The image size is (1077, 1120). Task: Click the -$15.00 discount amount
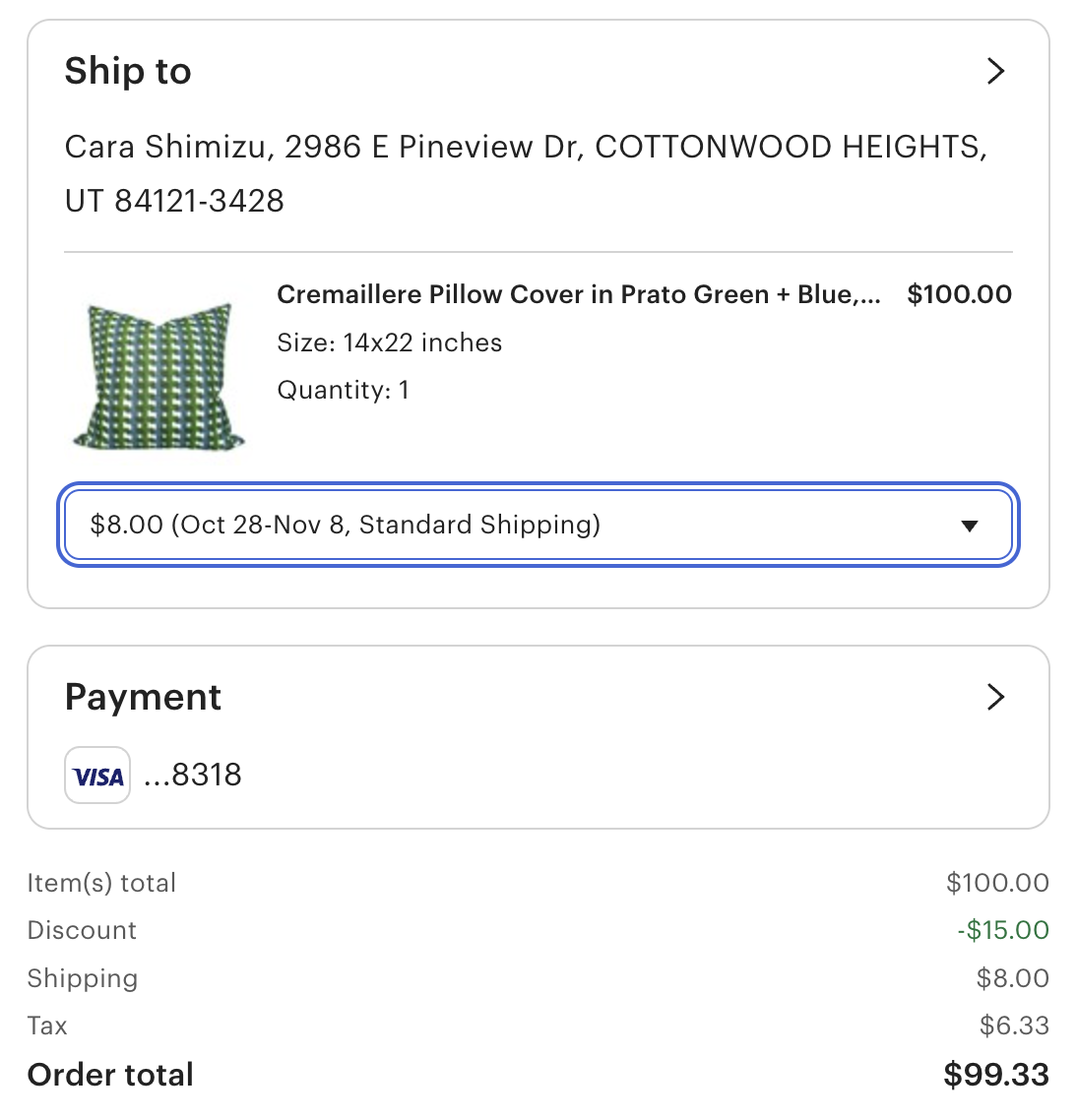tap(1002, 930)
